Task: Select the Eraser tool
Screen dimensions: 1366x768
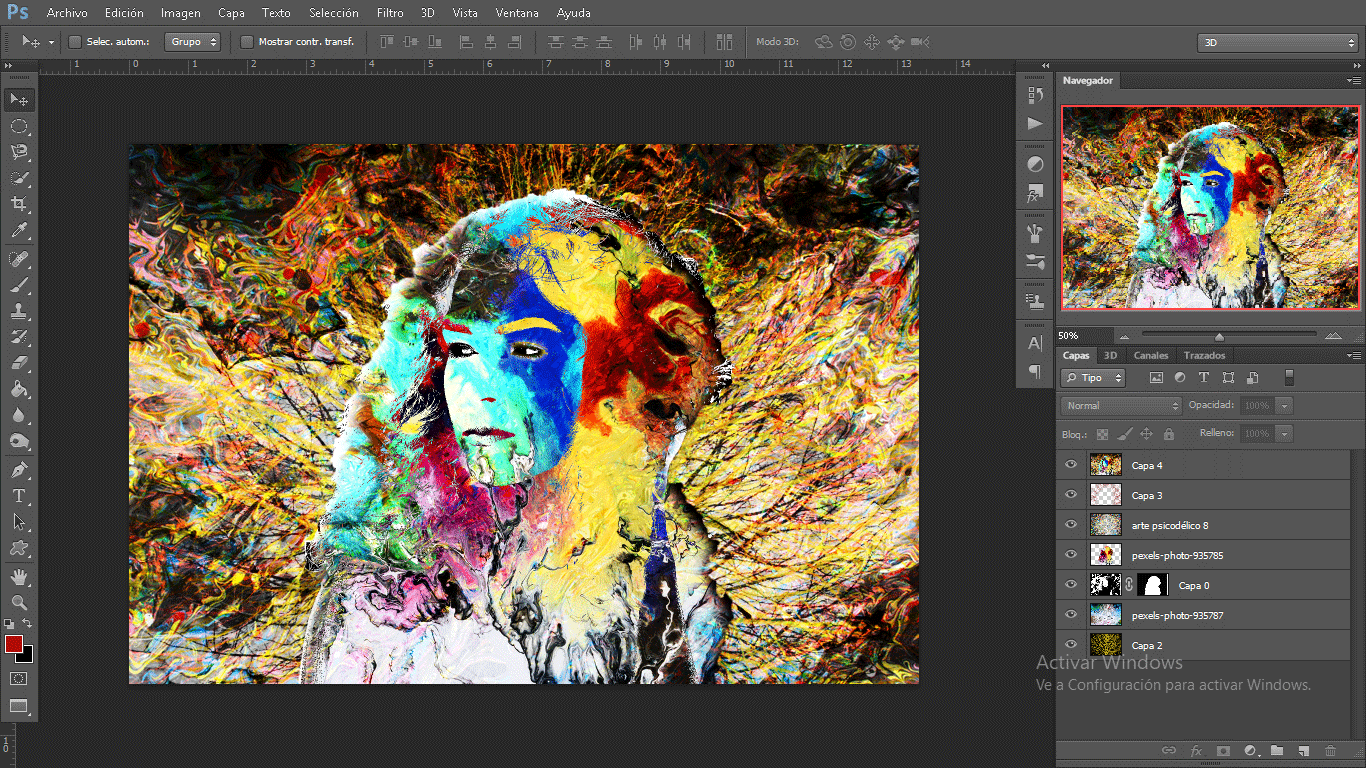Action: pyautogui.click(x=19, y=364)
